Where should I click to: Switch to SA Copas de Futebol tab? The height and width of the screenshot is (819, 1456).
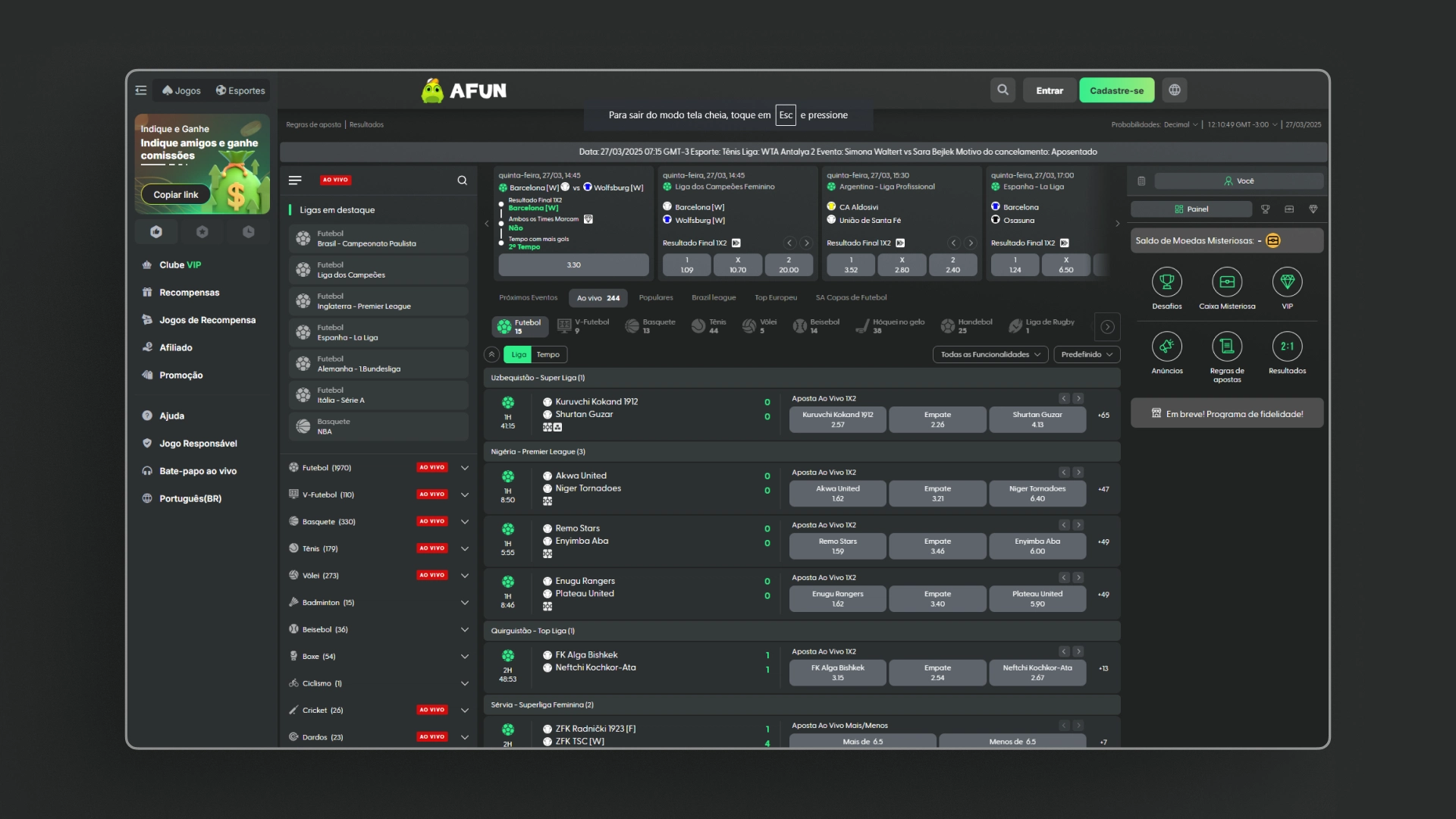851,298
